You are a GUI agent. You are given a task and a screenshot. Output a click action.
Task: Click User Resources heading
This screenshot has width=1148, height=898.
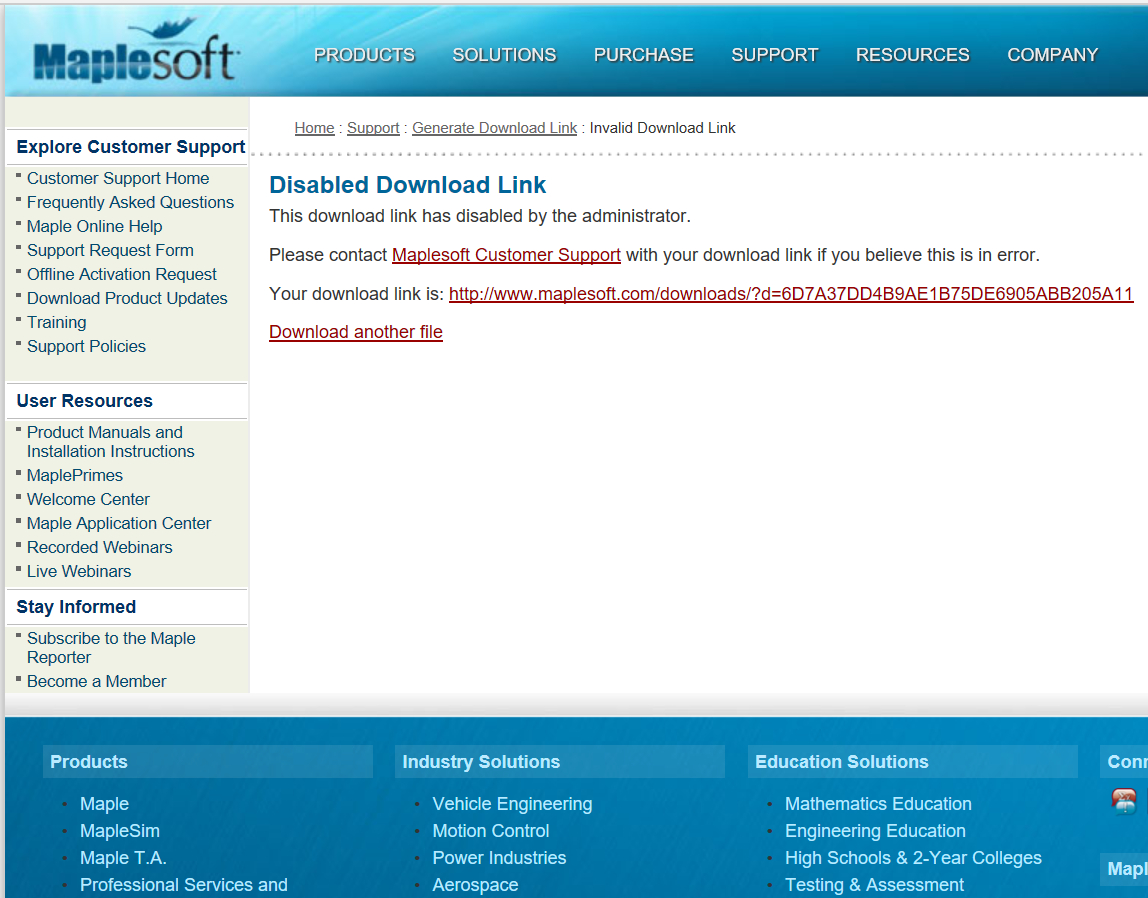pyautogui.click(x=84, y=401)
